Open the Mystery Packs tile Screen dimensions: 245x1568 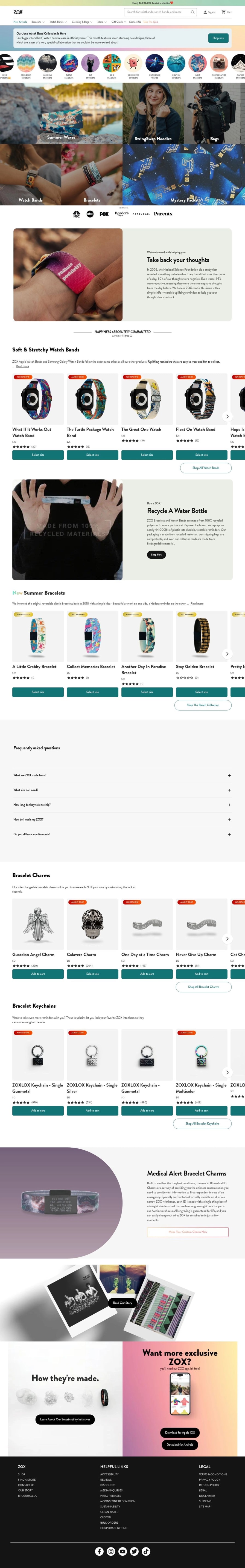click(x=183, y=174)
